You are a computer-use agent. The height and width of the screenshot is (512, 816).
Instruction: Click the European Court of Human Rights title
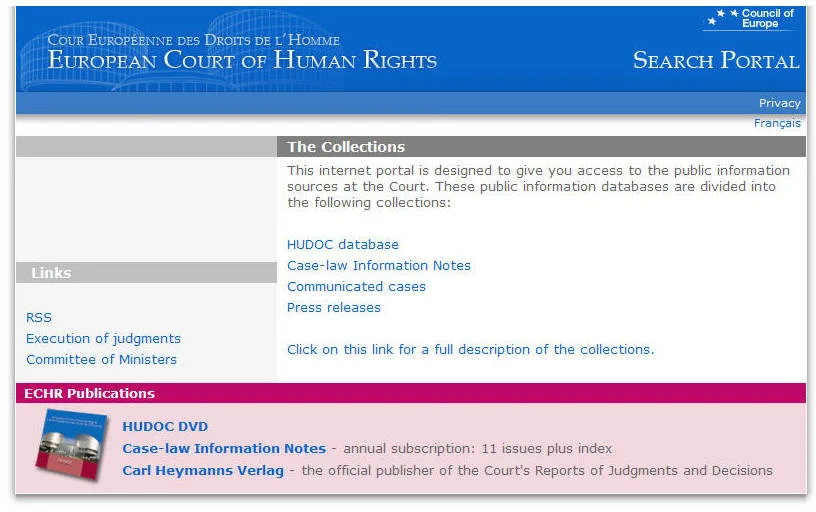pos(242,60)
